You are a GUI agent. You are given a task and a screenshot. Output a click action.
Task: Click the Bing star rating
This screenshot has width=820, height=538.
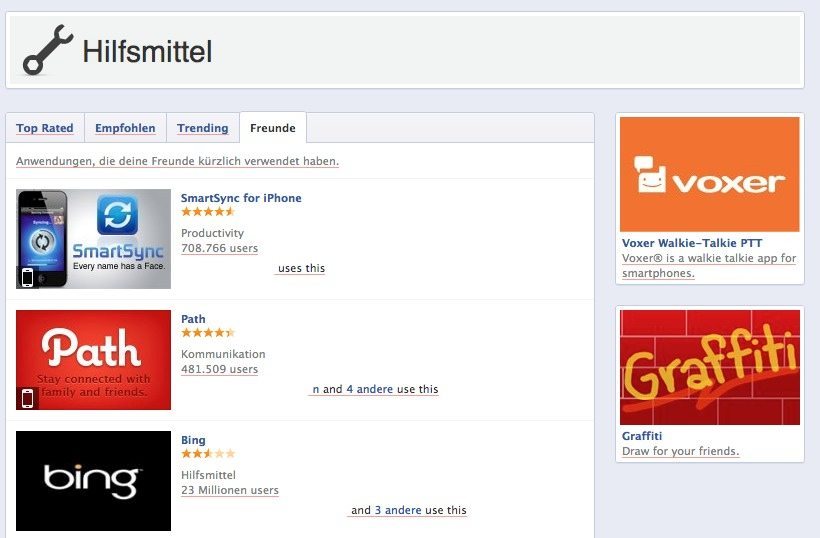(x=208, y=453)
